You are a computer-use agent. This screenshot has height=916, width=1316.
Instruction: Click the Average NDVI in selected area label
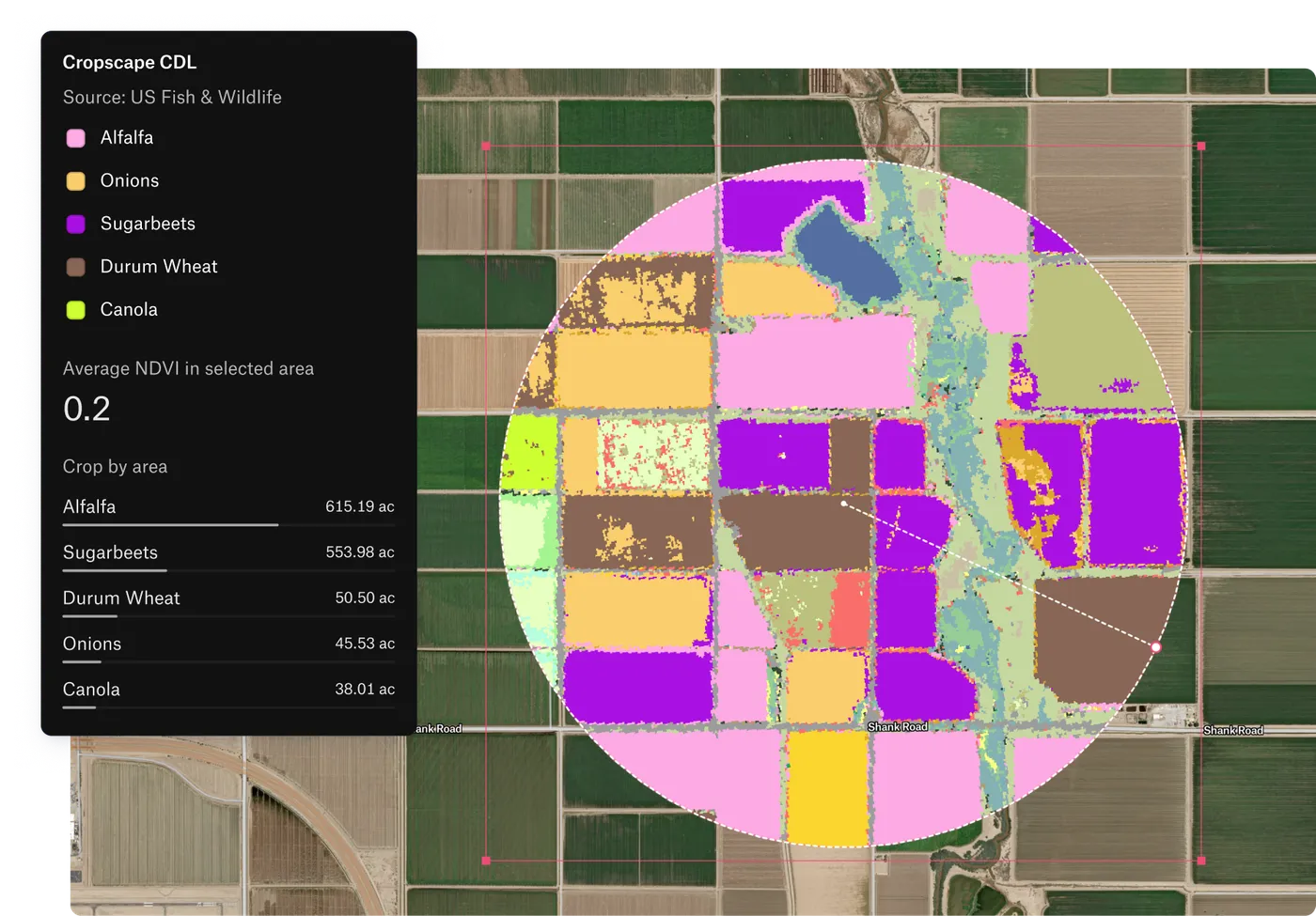pos(188,369)
